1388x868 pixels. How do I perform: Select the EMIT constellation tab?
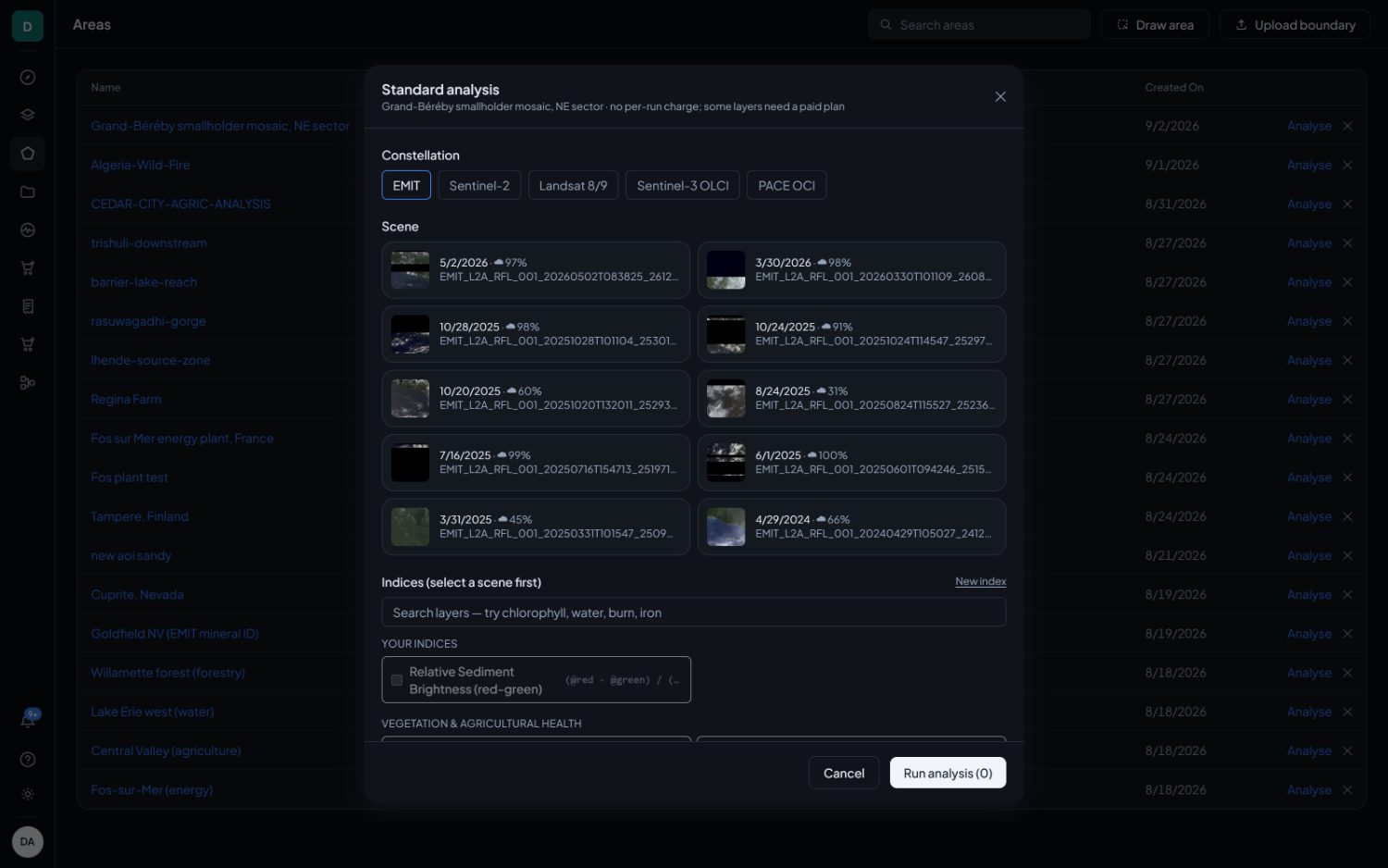pos(406,185)
